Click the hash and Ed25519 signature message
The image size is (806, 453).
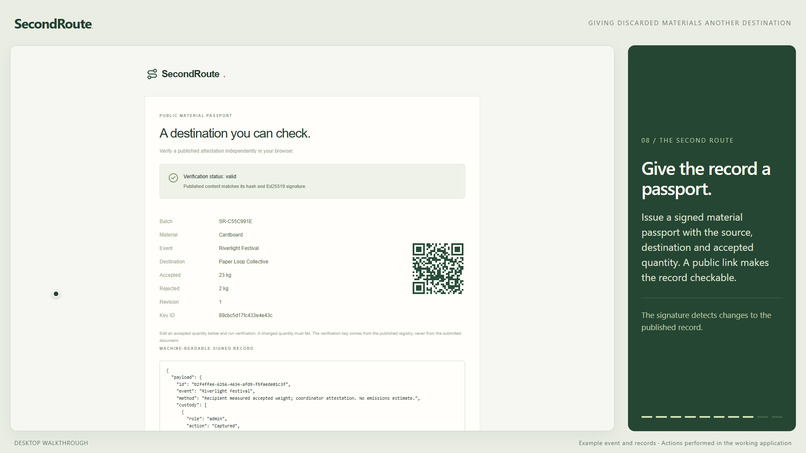coord(244,186)
